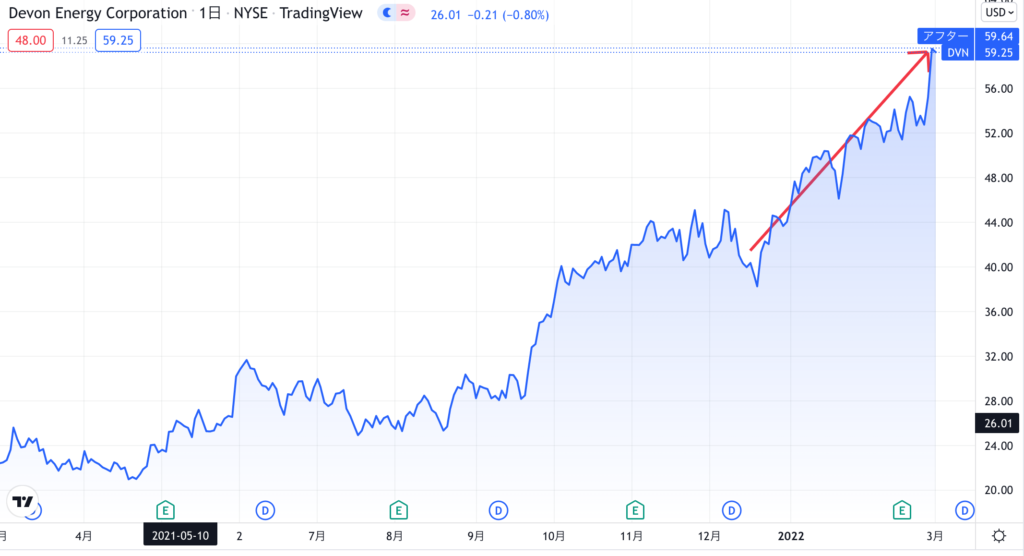Click the 32.00 price axis label
Image resolution: width=1024 pixels, height=556 pixels.
[x=998, y=357]
